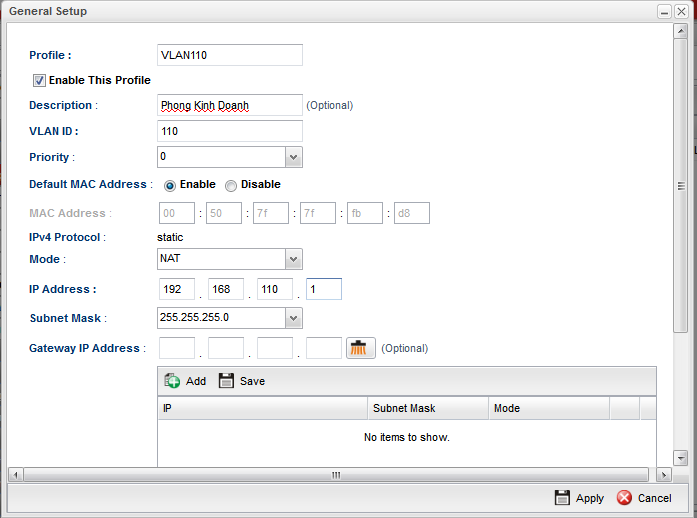Click the clear Gateway IP Address brush icon
697x518 pixels.
[x=359, y=348]
